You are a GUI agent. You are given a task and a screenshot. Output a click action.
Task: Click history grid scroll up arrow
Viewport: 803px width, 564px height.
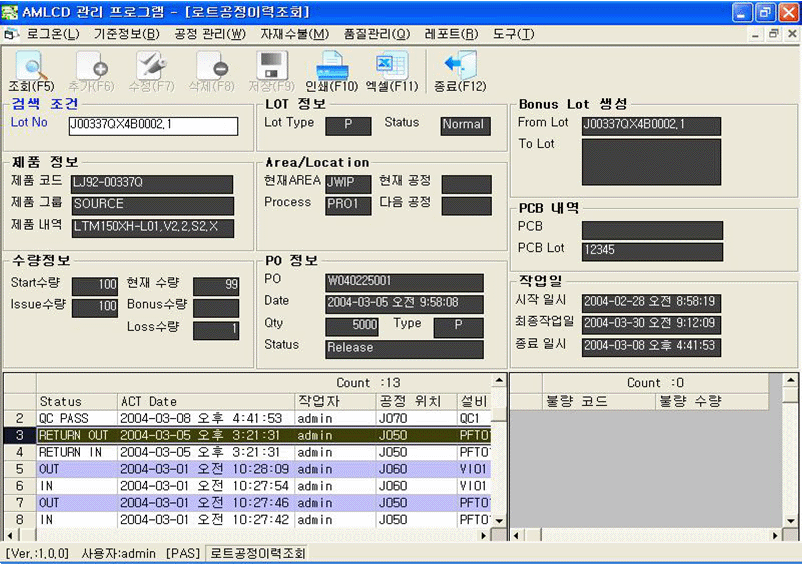[x=499, y=381]
